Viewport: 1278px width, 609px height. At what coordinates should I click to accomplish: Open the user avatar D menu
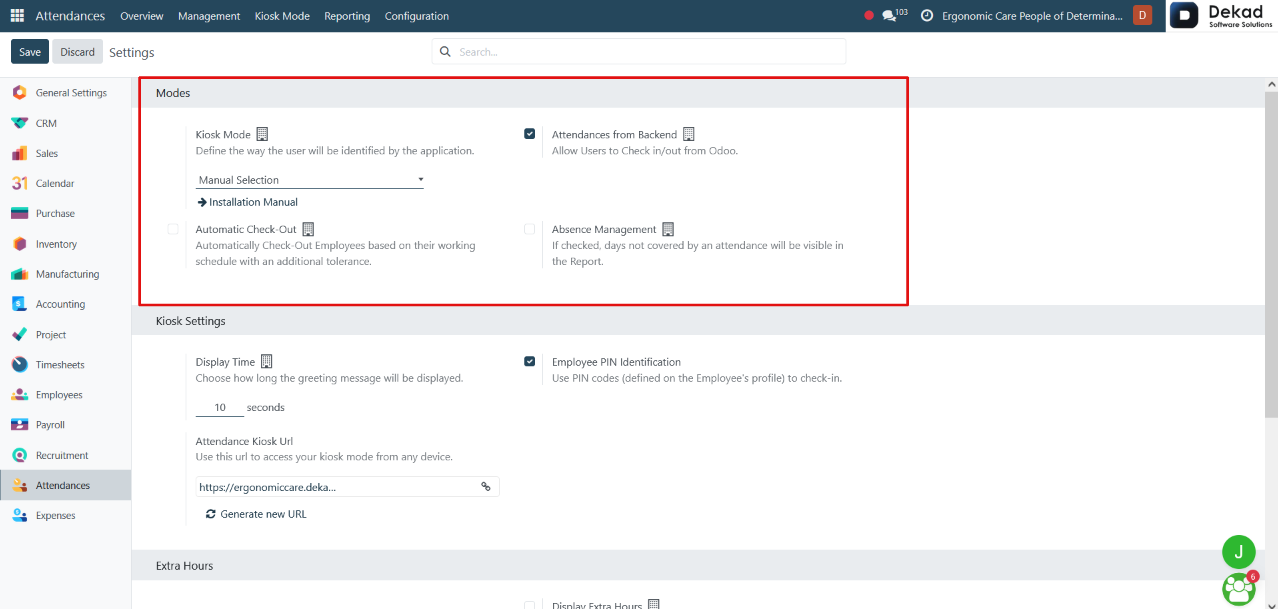(x=1142, y=16)
